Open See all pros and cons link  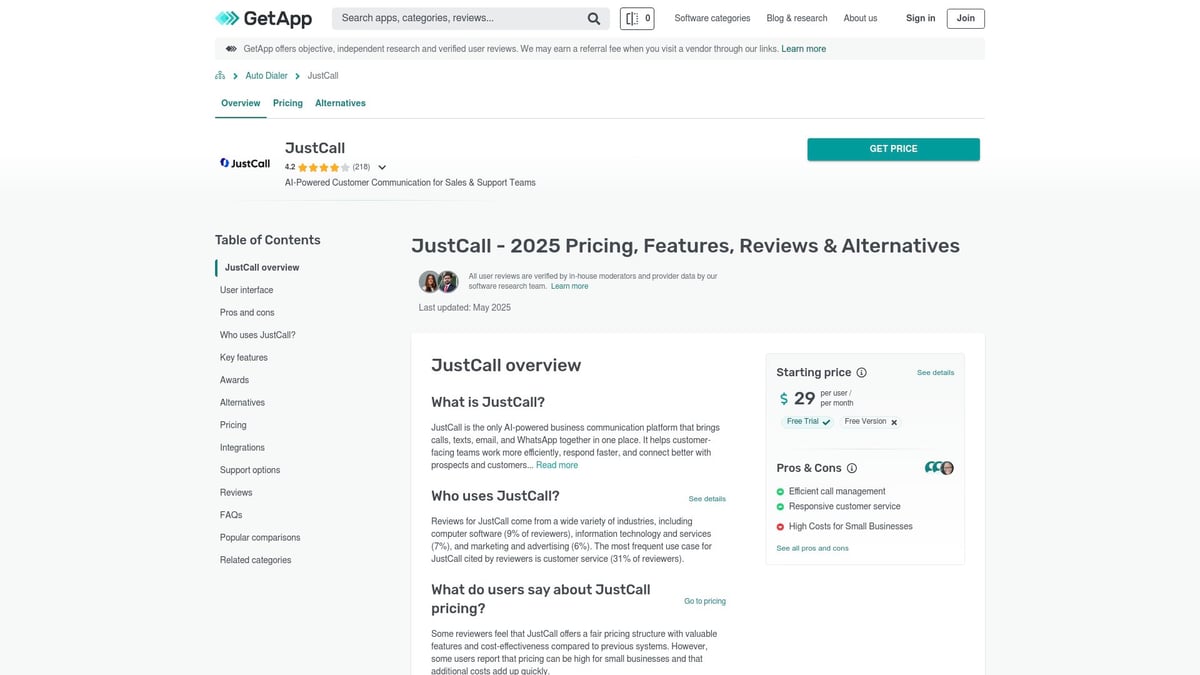point(812,548)
